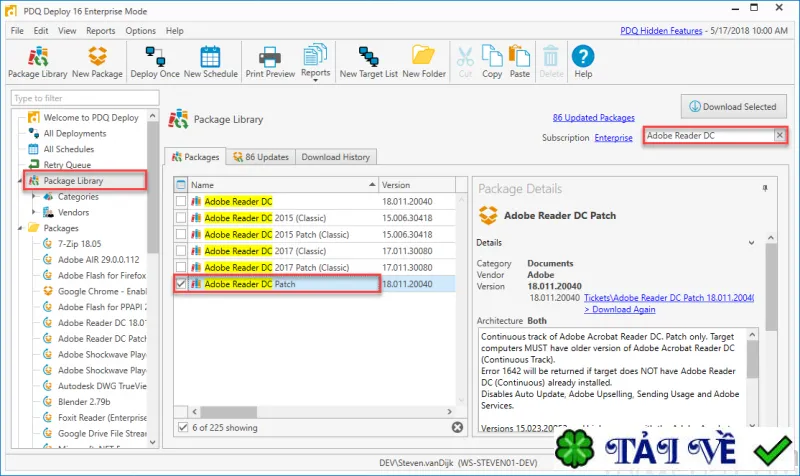Collapse the Package Library tree node
Image resolution: width=800 pixels, height=476 pixels.
[20, 181]
